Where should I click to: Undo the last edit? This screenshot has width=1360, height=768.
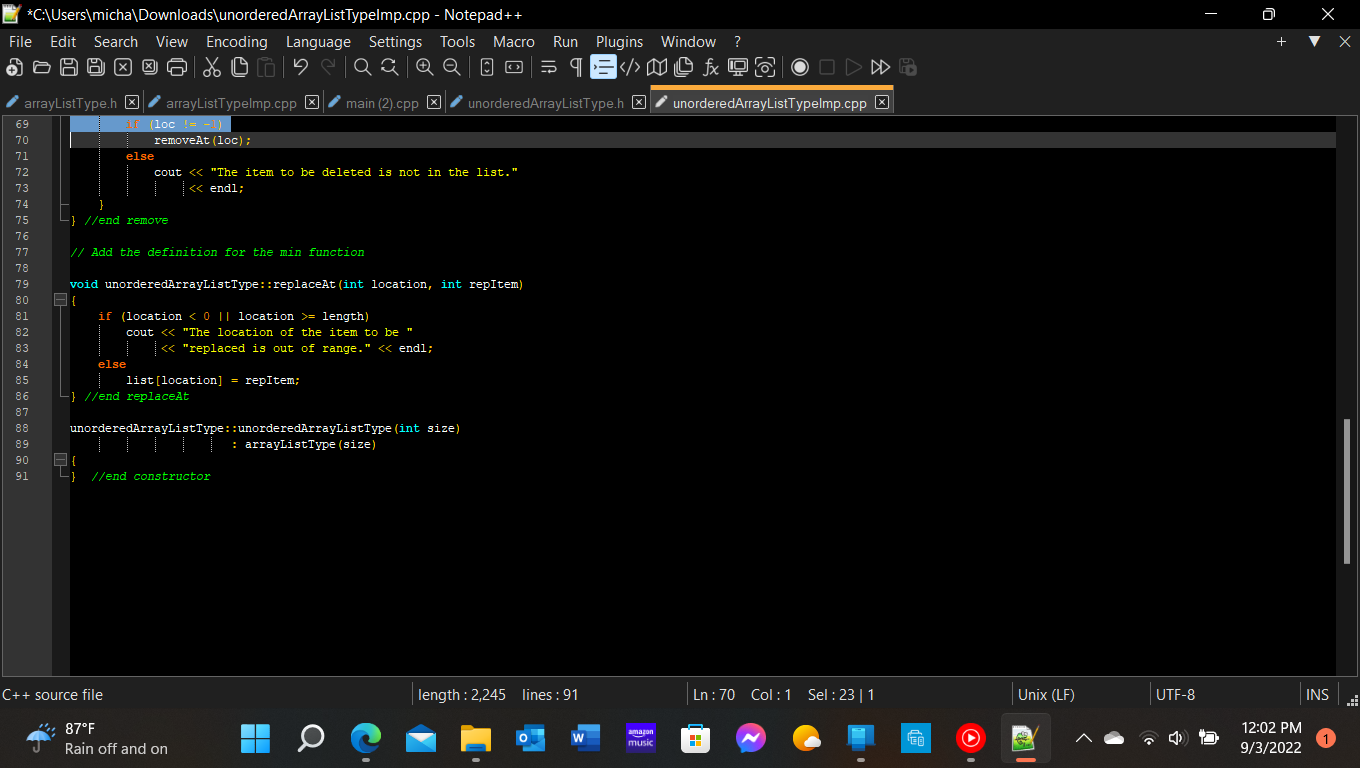tap(300, 67)
